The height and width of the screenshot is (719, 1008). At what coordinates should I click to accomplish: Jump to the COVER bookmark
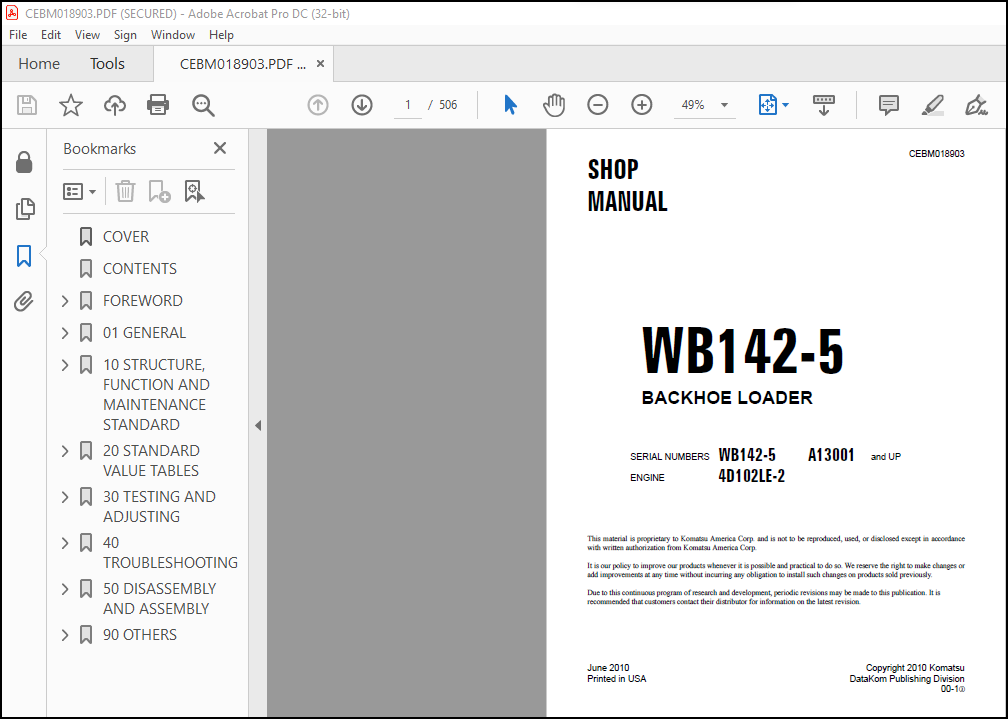[126, 237]
